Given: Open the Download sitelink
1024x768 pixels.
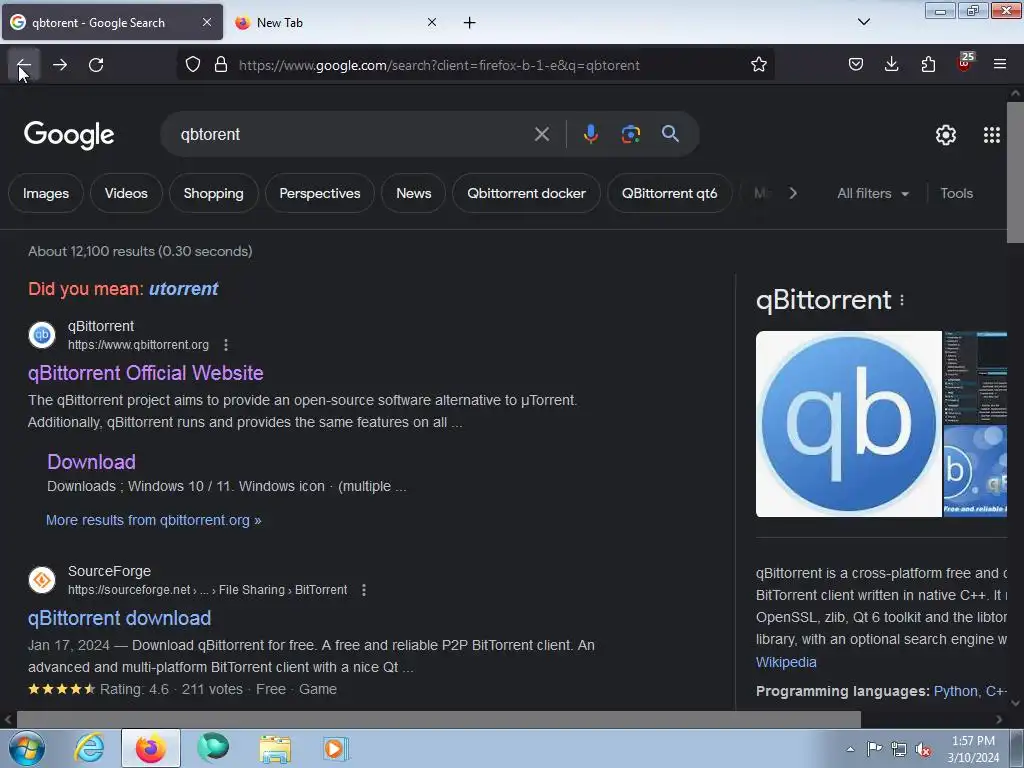Looking at the screenshot, I should (x=91, y=462).
